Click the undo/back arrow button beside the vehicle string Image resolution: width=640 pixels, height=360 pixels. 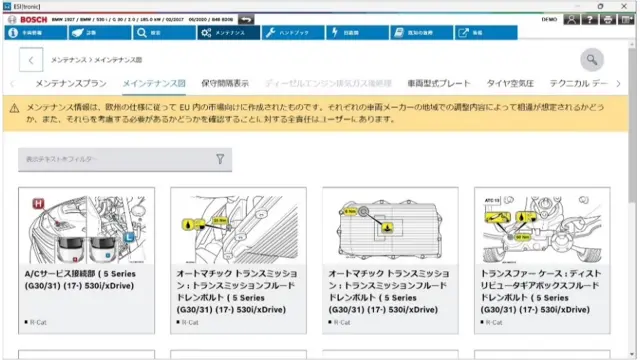tap(246, 19)
